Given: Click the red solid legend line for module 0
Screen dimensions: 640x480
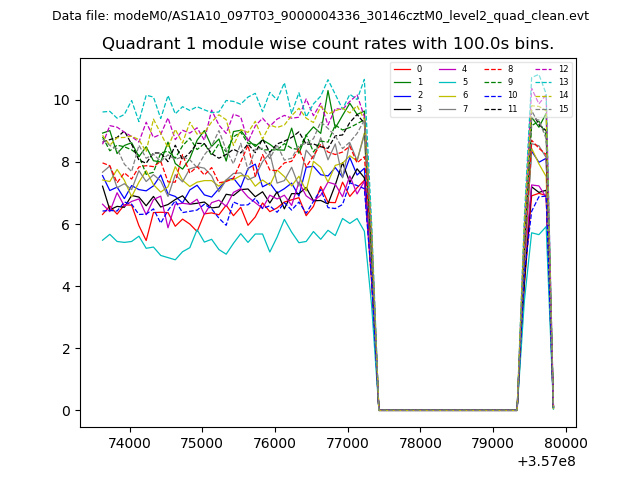Looking at the screenshot, I should (403, 69).
